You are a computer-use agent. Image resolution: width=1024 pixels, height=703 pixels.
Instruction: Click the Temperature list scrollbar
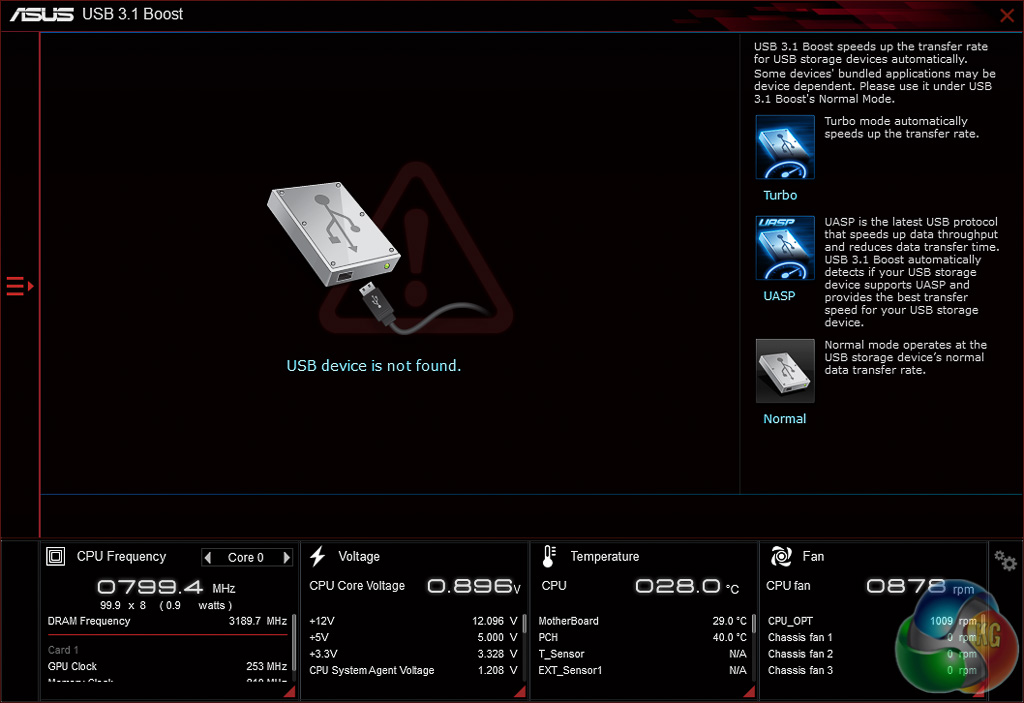pos(754,623)
